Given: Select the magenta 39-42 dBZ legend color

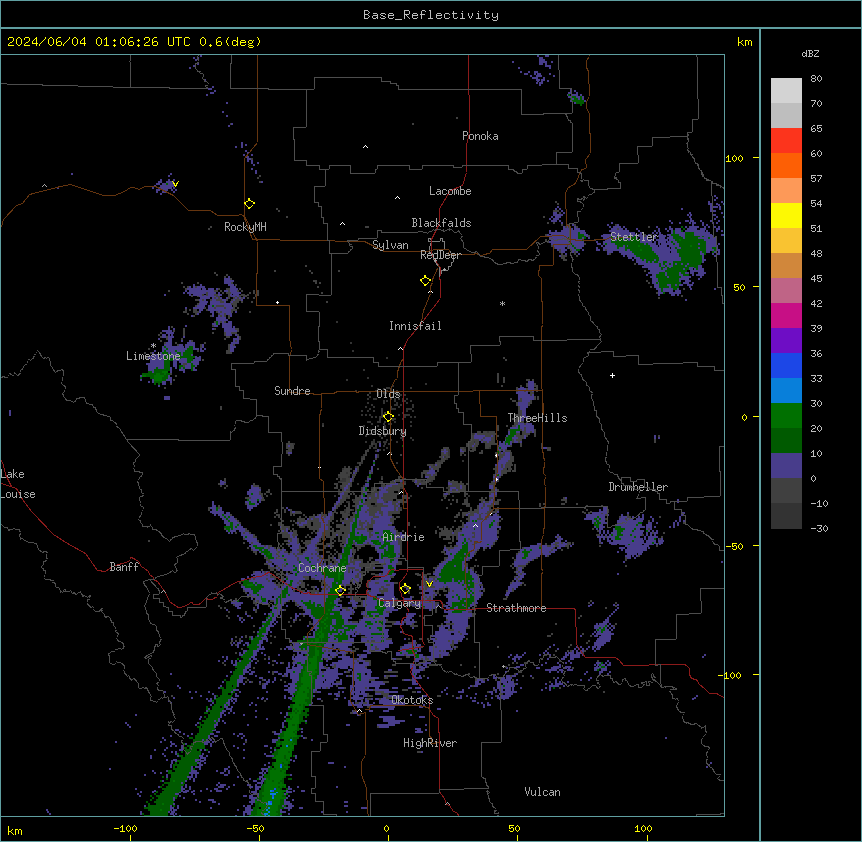Looking at the screenshot, I should 786,315.
